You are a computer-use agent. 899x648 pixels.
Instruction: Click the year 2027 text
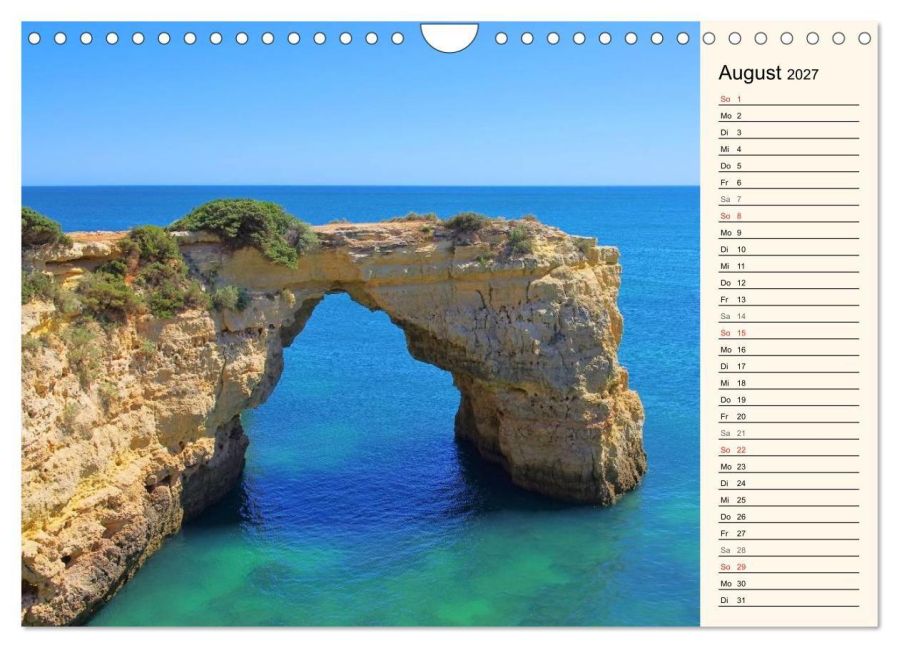tap(803, 75)
